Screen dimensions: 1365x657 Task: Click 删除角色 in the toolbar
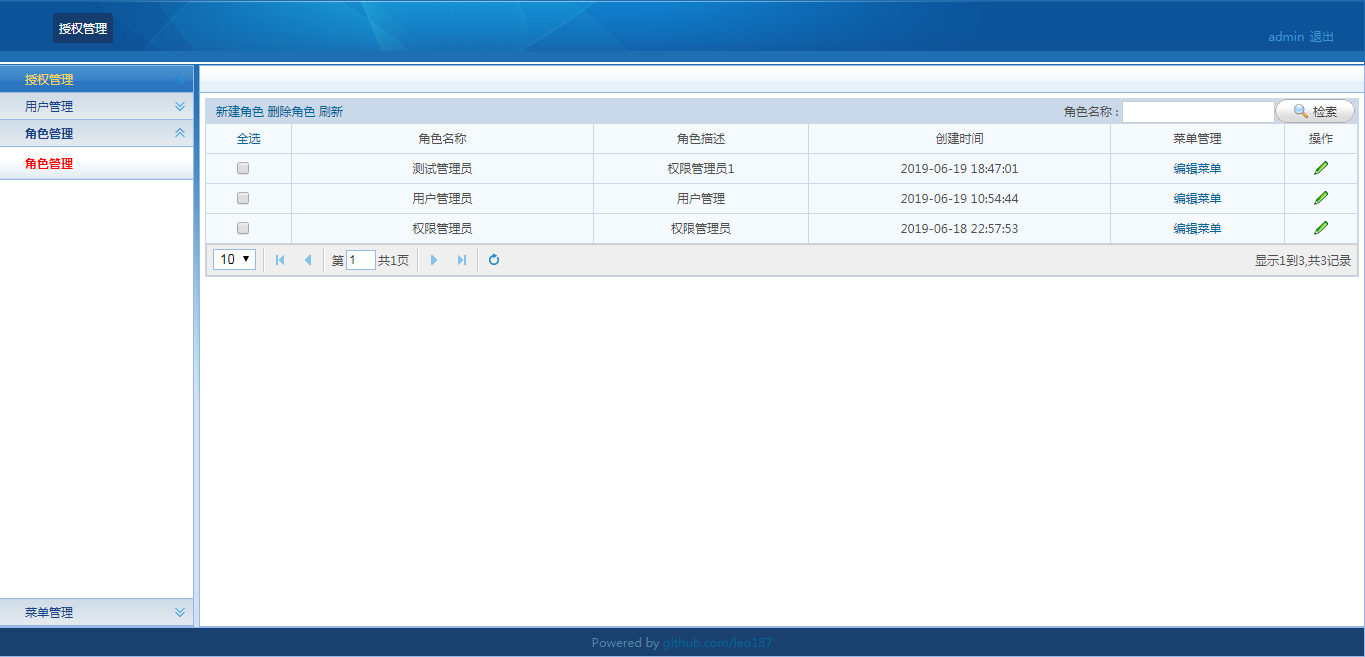click(291, 112)
